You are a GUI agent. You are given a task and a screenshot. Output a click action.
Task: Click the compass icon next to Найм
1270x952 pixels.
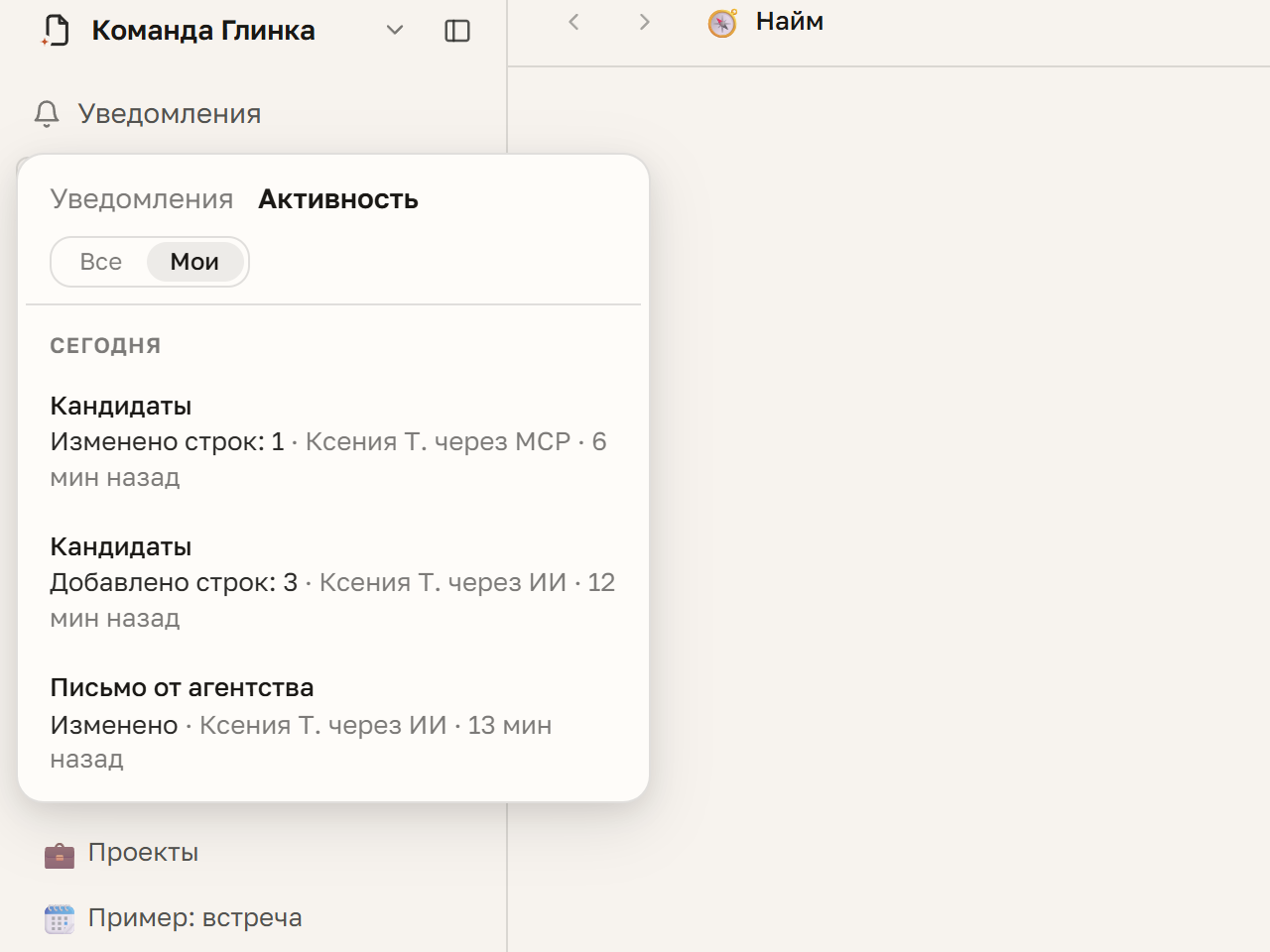pos(722,23)
